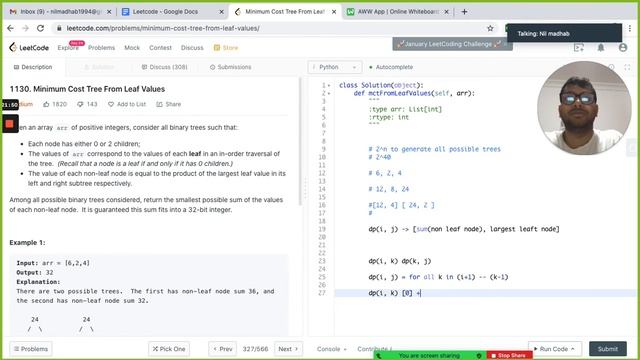Click the 327/566 problem counter
640x360 pixels.
256,349
